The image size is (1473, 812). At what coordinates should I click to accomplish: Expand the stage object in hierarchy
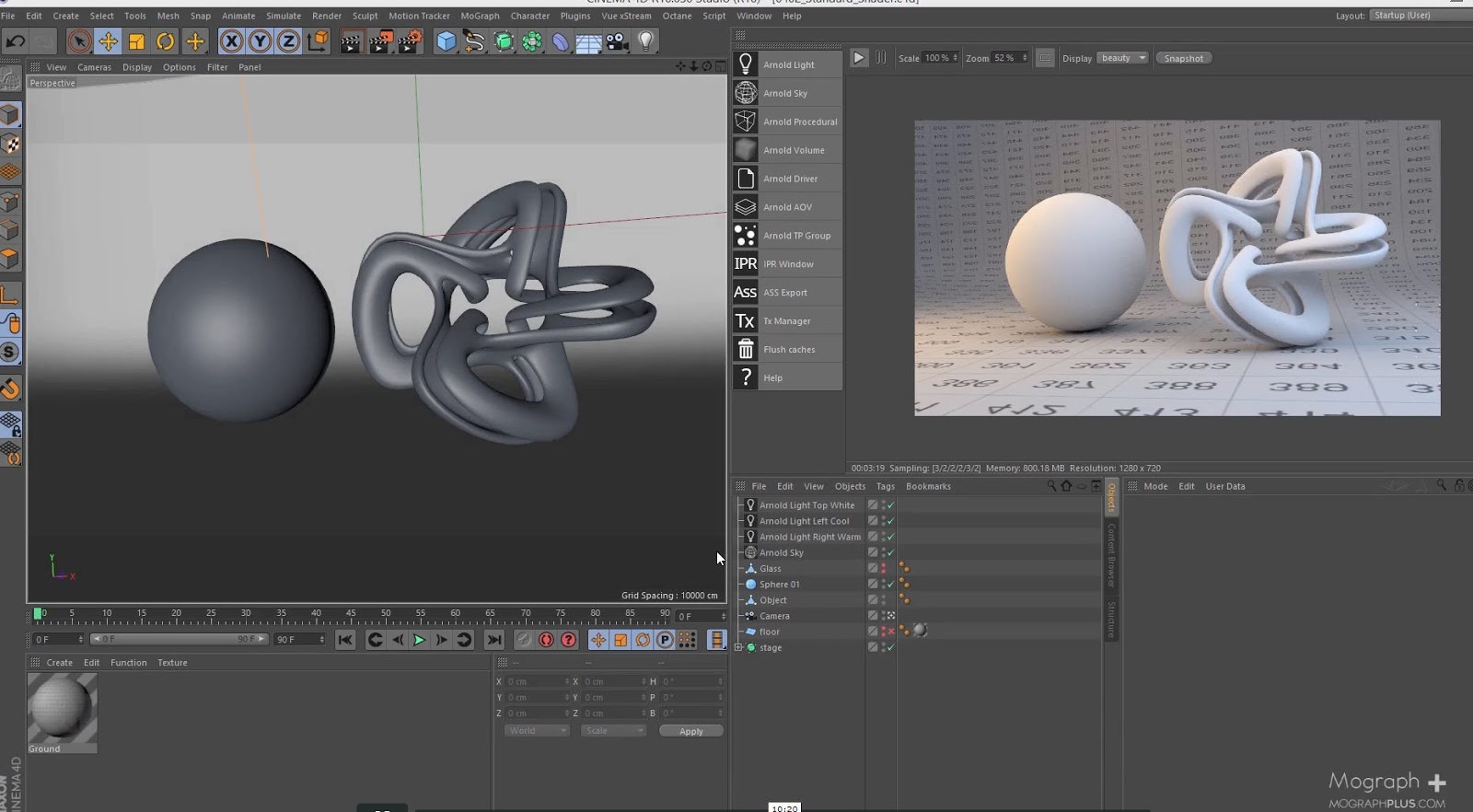(738, 647)
